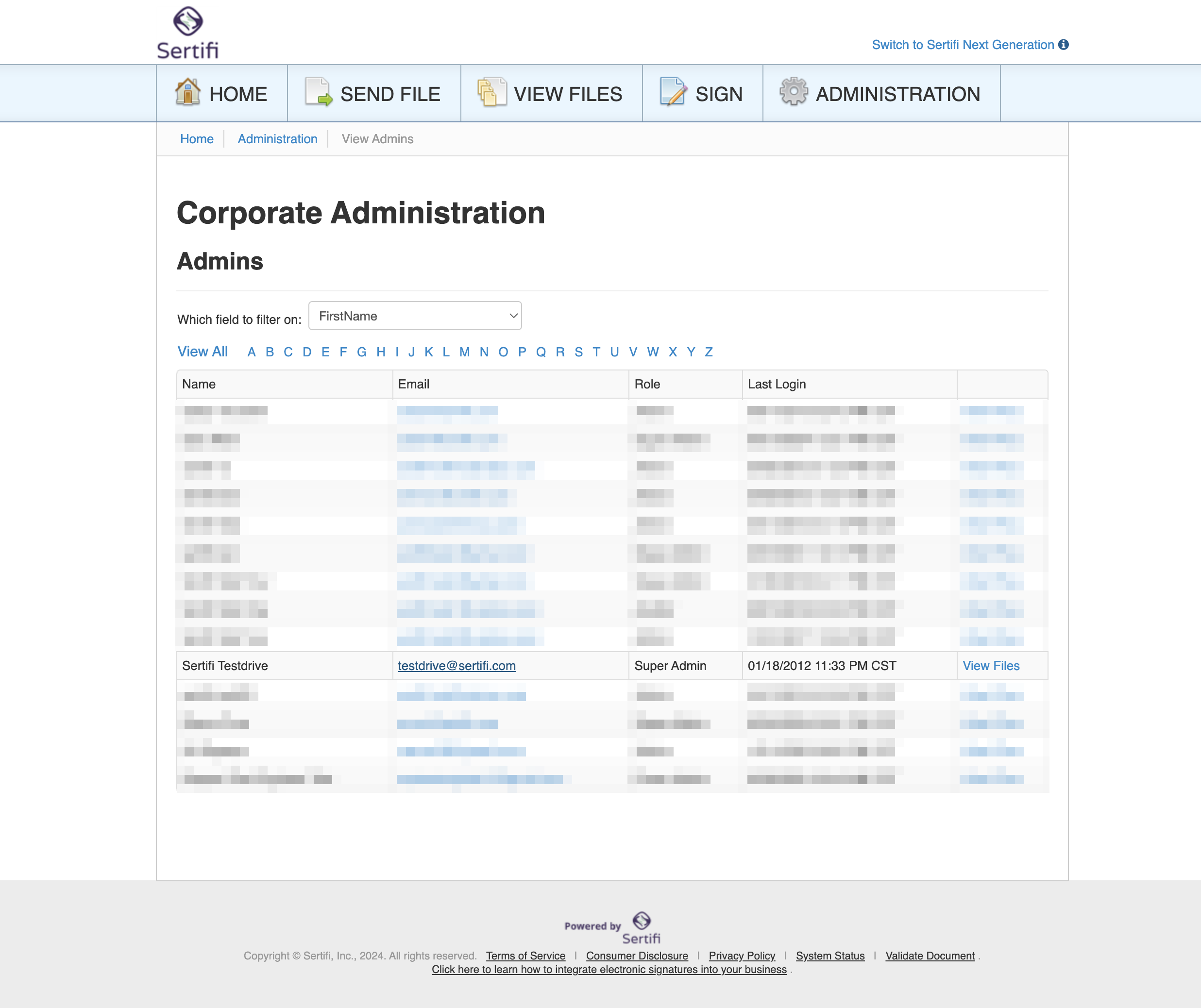Filter admins by letter R

(x=560, y=352)
